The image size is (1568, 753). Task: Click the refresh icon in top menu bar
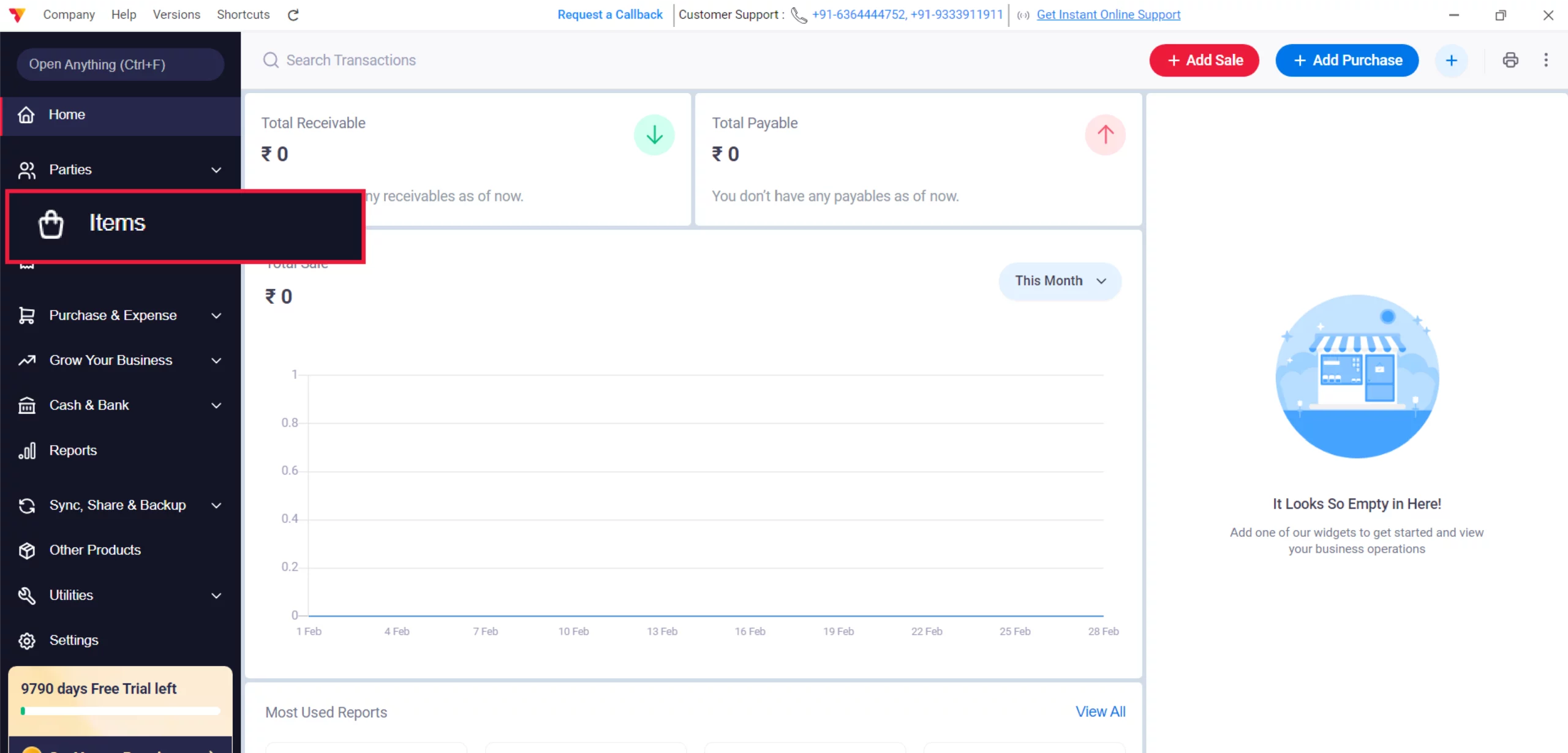293,15
